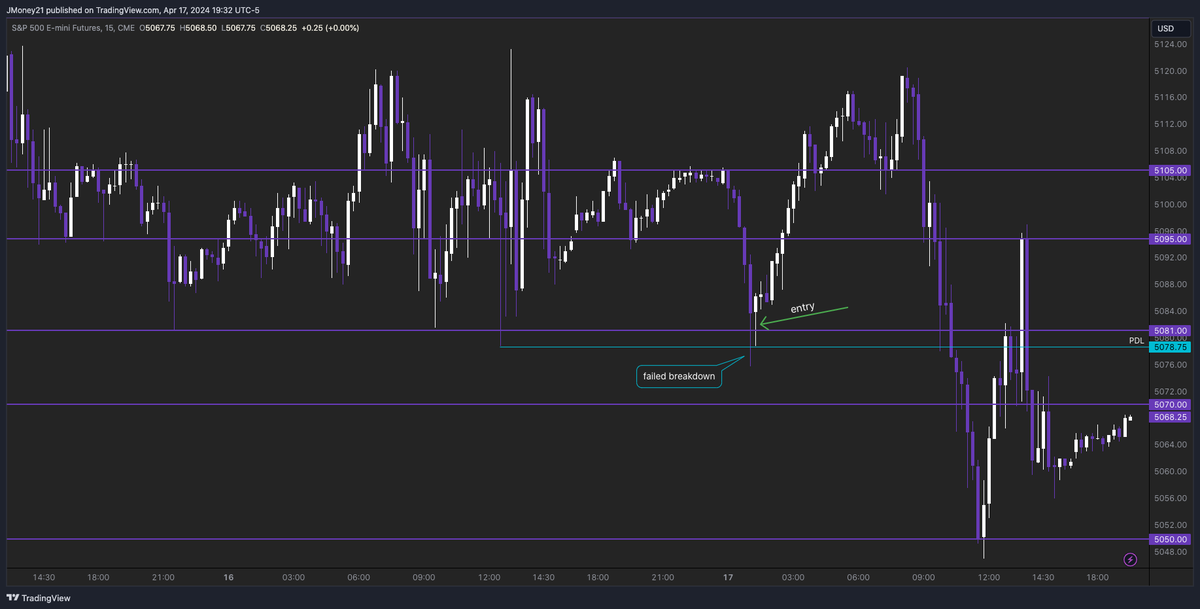Click the 5116.00 price scale value
Screen dimensions: 1200x609
[1169, 98]
